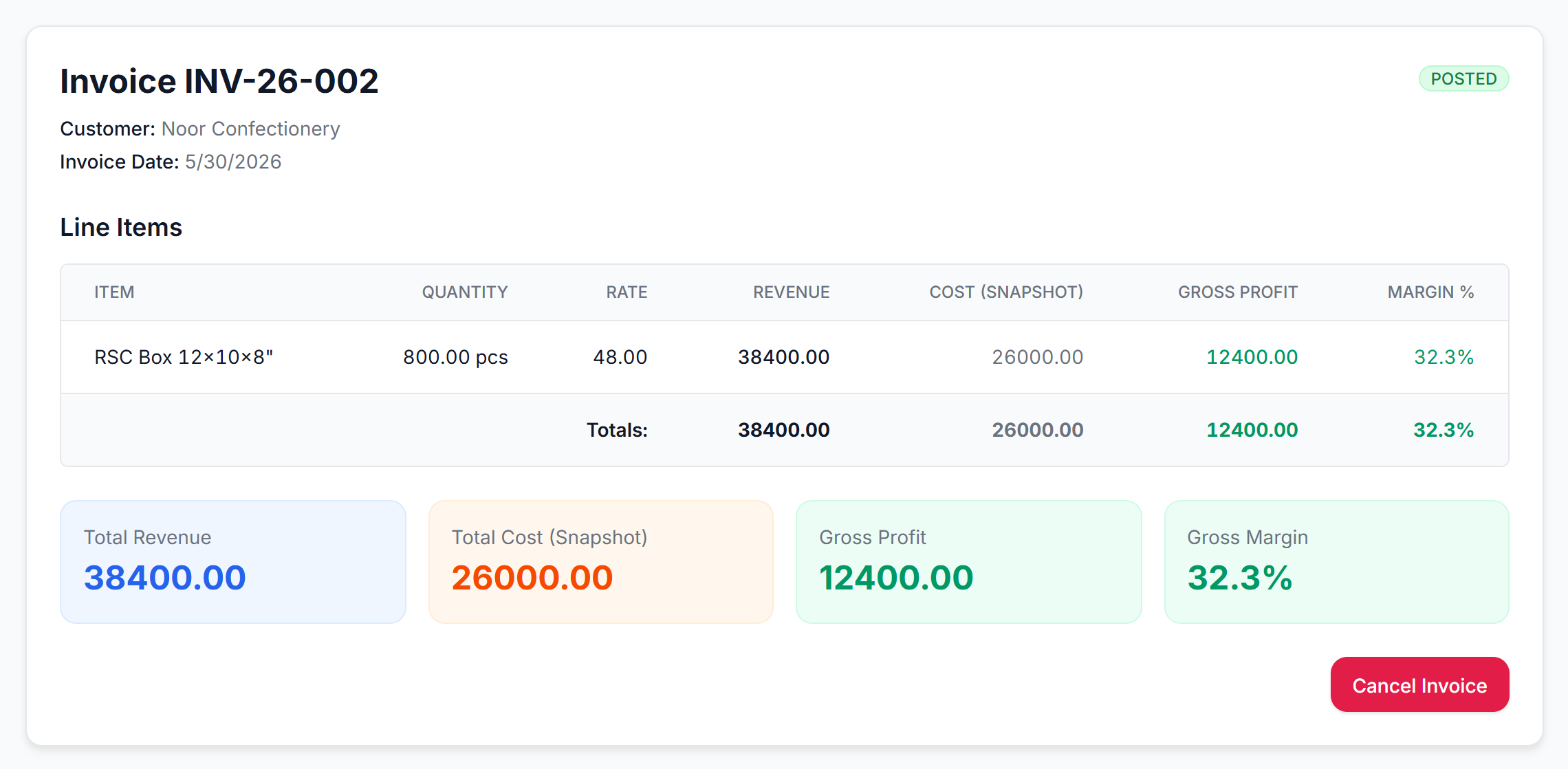Screen dimensions: 1568x769
Task: Click the Totals row margin 32.3%
Action: click(x=1444, y=430)
